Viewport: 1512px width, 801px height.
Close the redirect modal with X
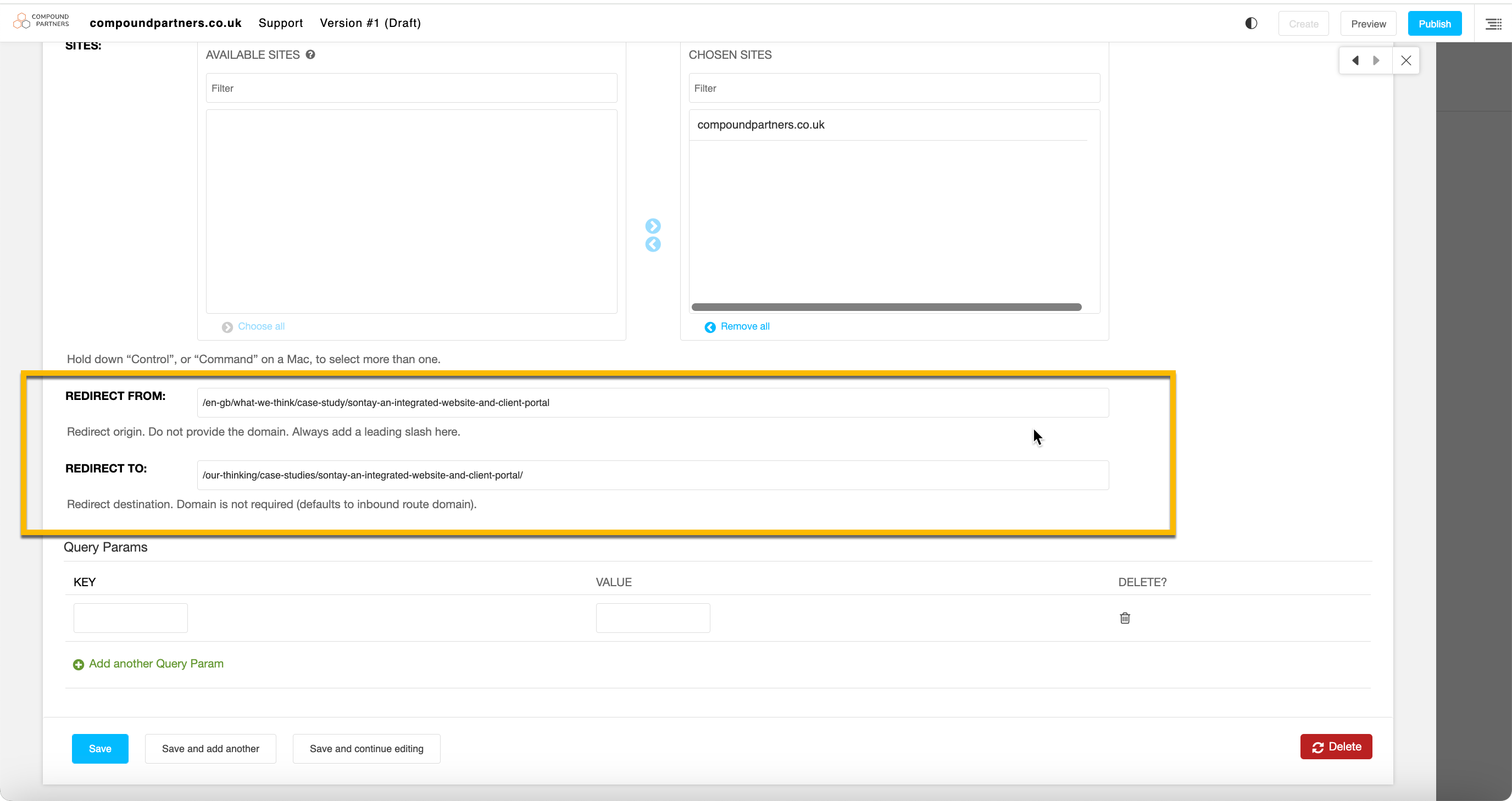point(1406,60)
